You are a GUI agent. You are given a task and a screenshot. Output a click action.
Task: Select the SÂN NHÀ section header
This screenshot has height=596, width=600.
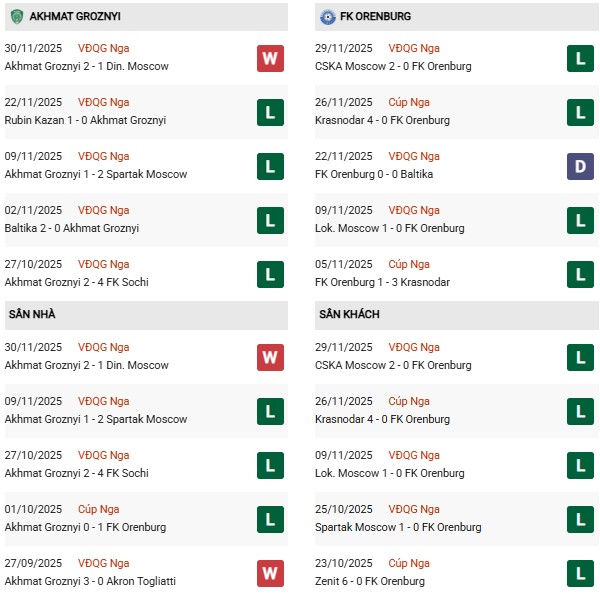(x=31, y=315)
